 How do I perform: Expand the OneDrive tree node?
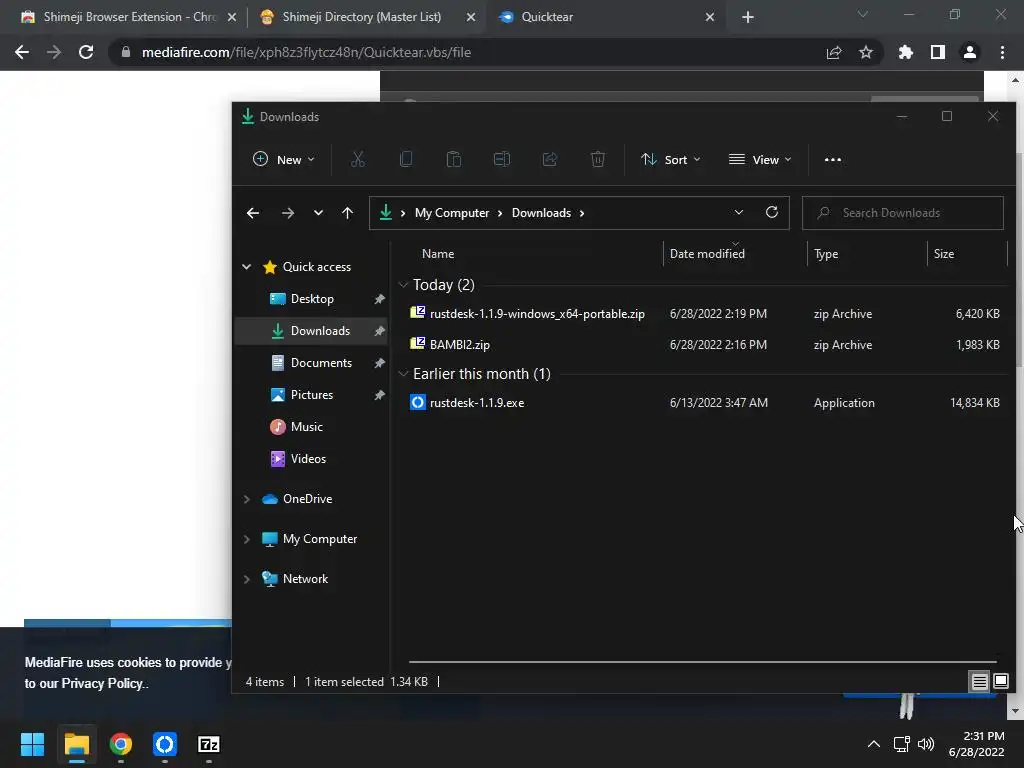pos(247,499)
